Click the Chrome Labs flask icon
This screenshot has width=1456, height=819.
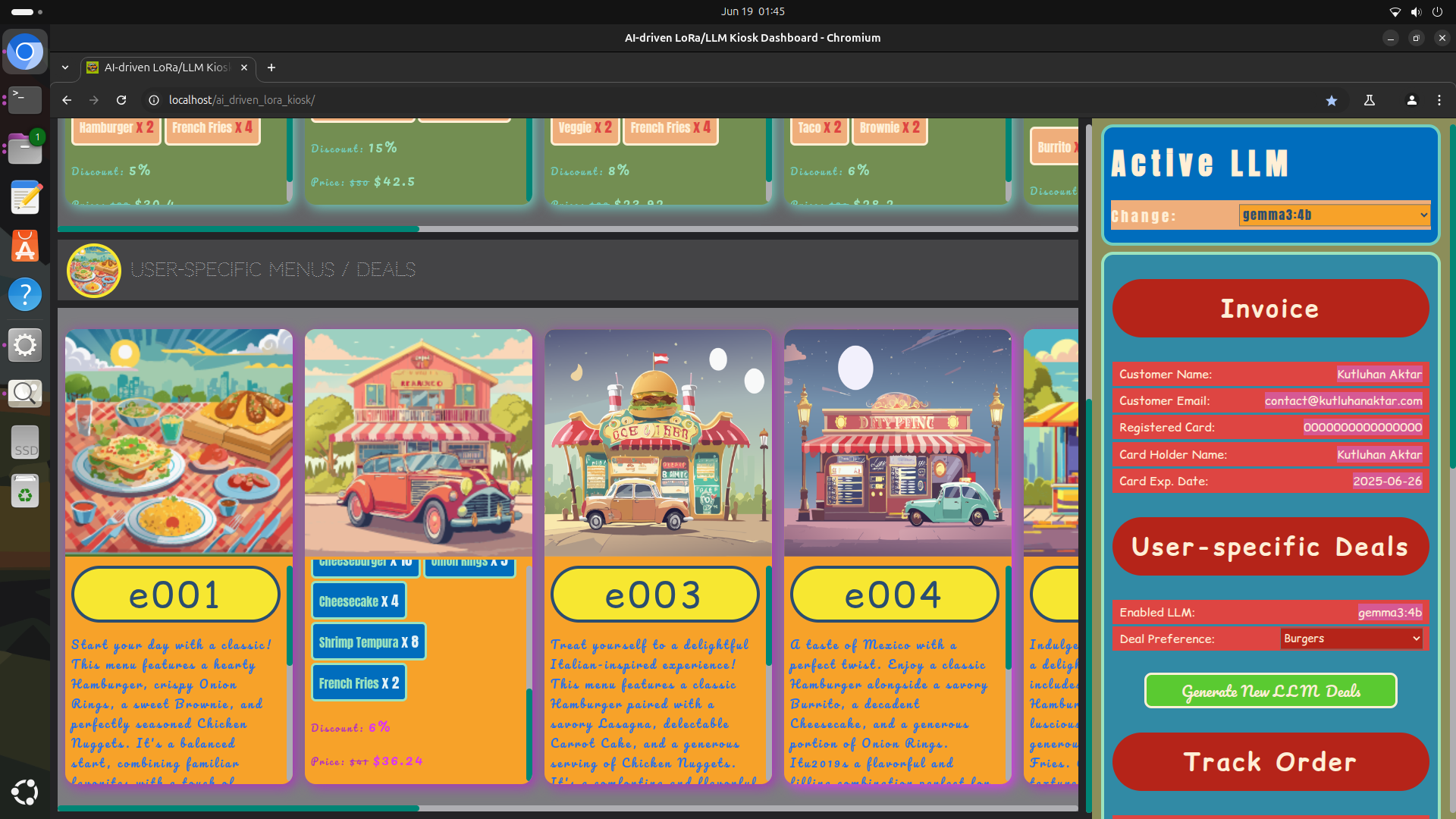click(x=1369, y=100)
